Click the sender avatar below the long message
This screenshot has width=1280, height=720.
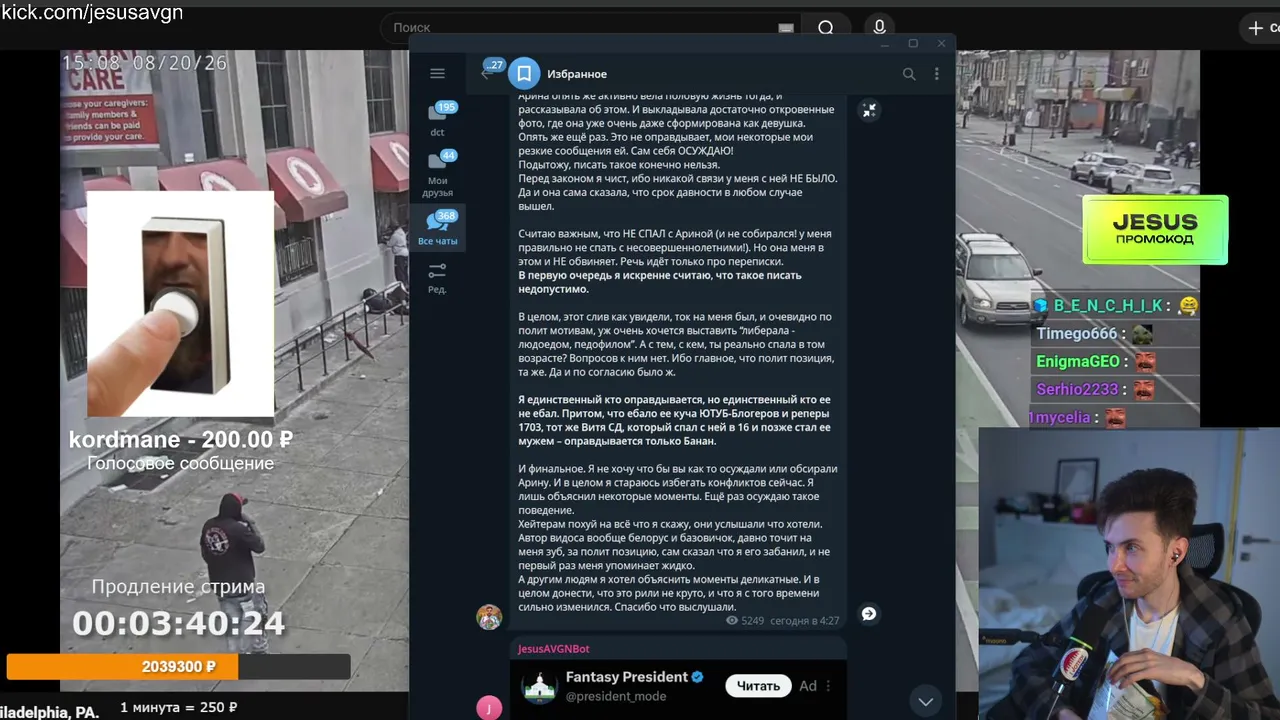pyautogui.click(x=489, y=616)
